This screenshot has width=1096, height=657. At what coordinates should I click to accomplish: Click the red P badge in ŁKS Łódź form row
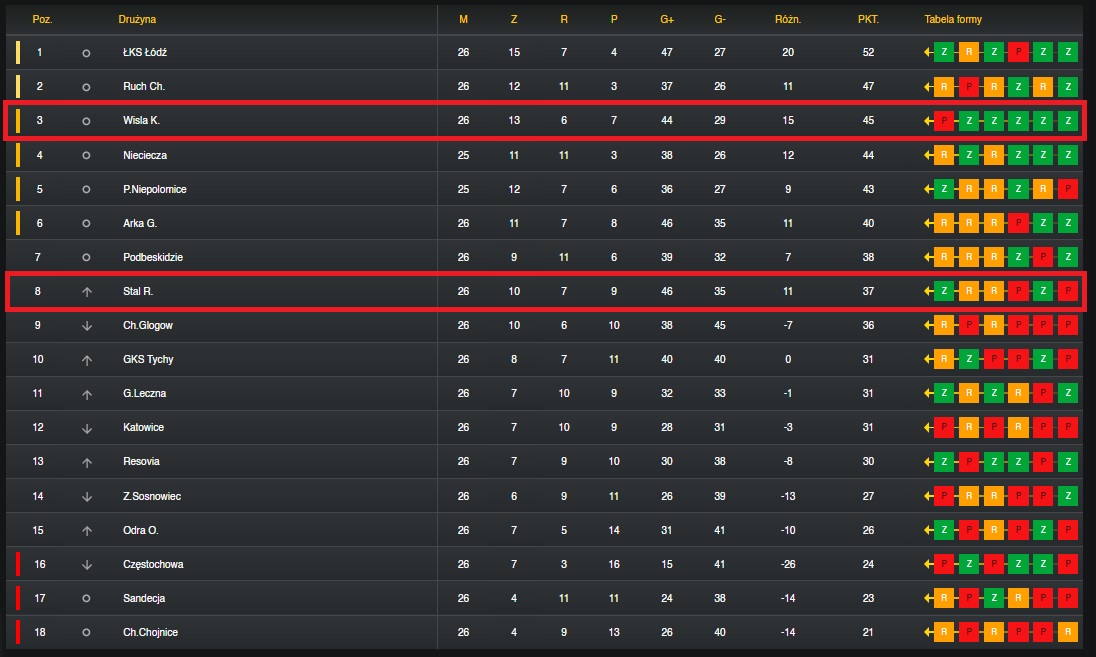point(1018,52)
